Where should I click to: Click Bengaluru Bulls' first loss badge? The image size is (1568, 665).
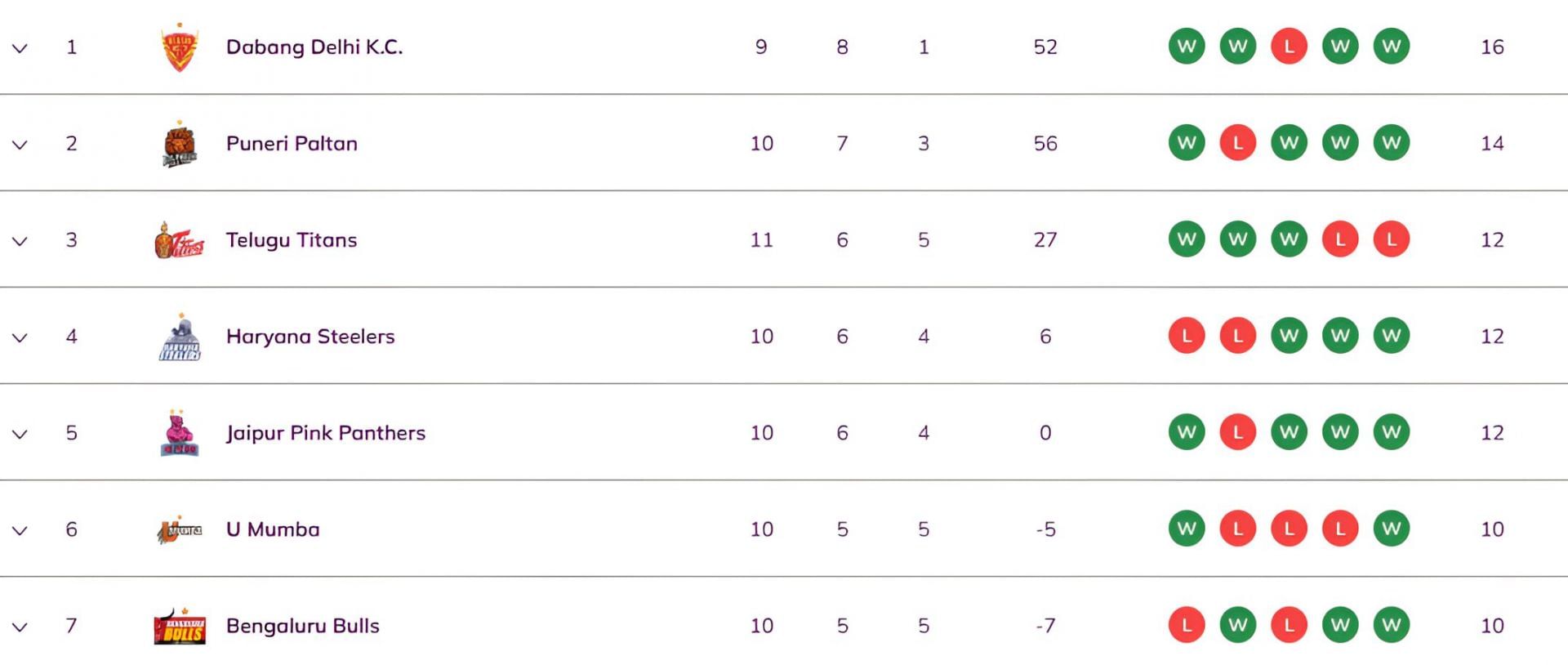(x=1187, y=625)
